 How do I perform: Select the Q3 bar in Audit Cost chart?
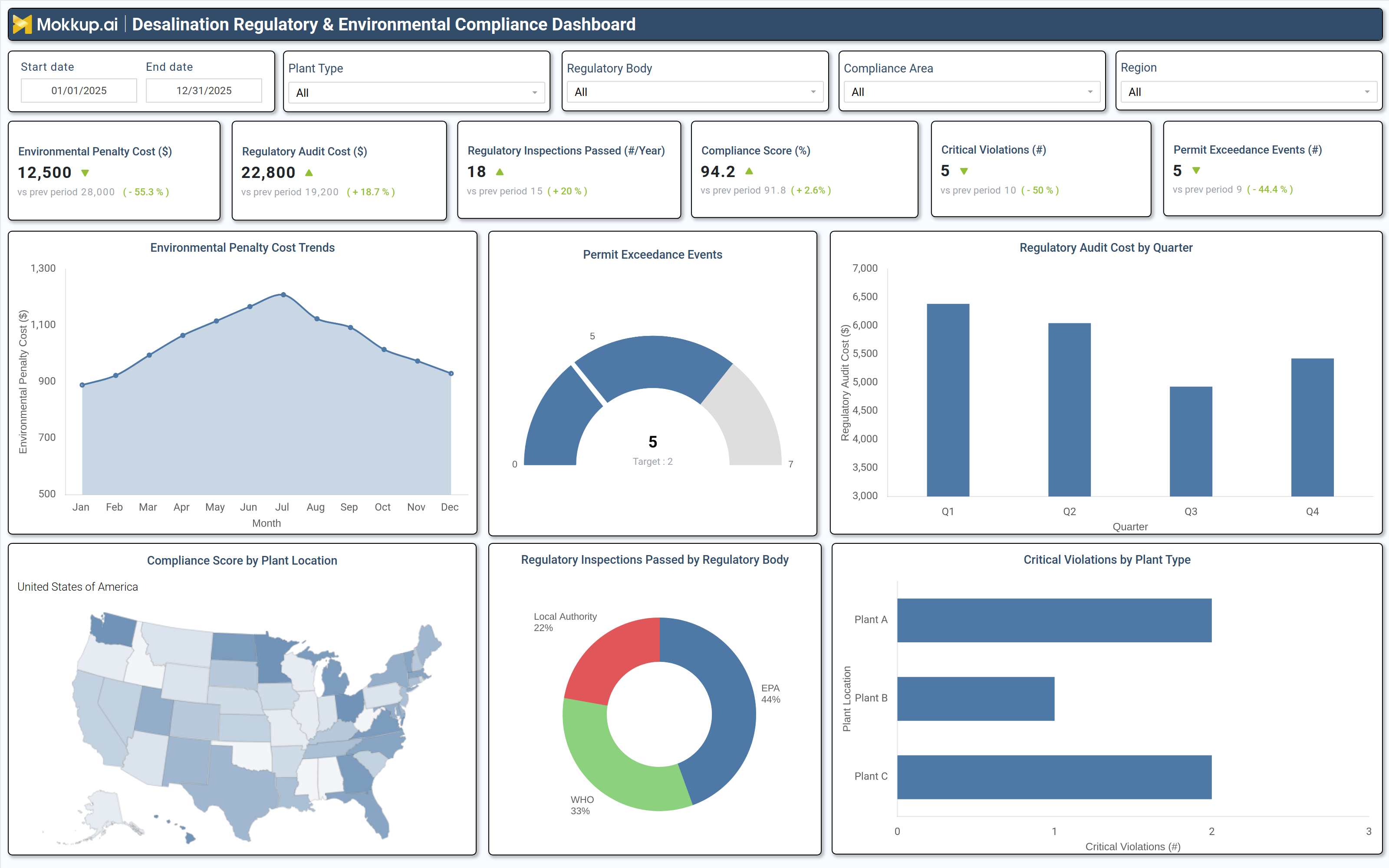pos(1191,441)
